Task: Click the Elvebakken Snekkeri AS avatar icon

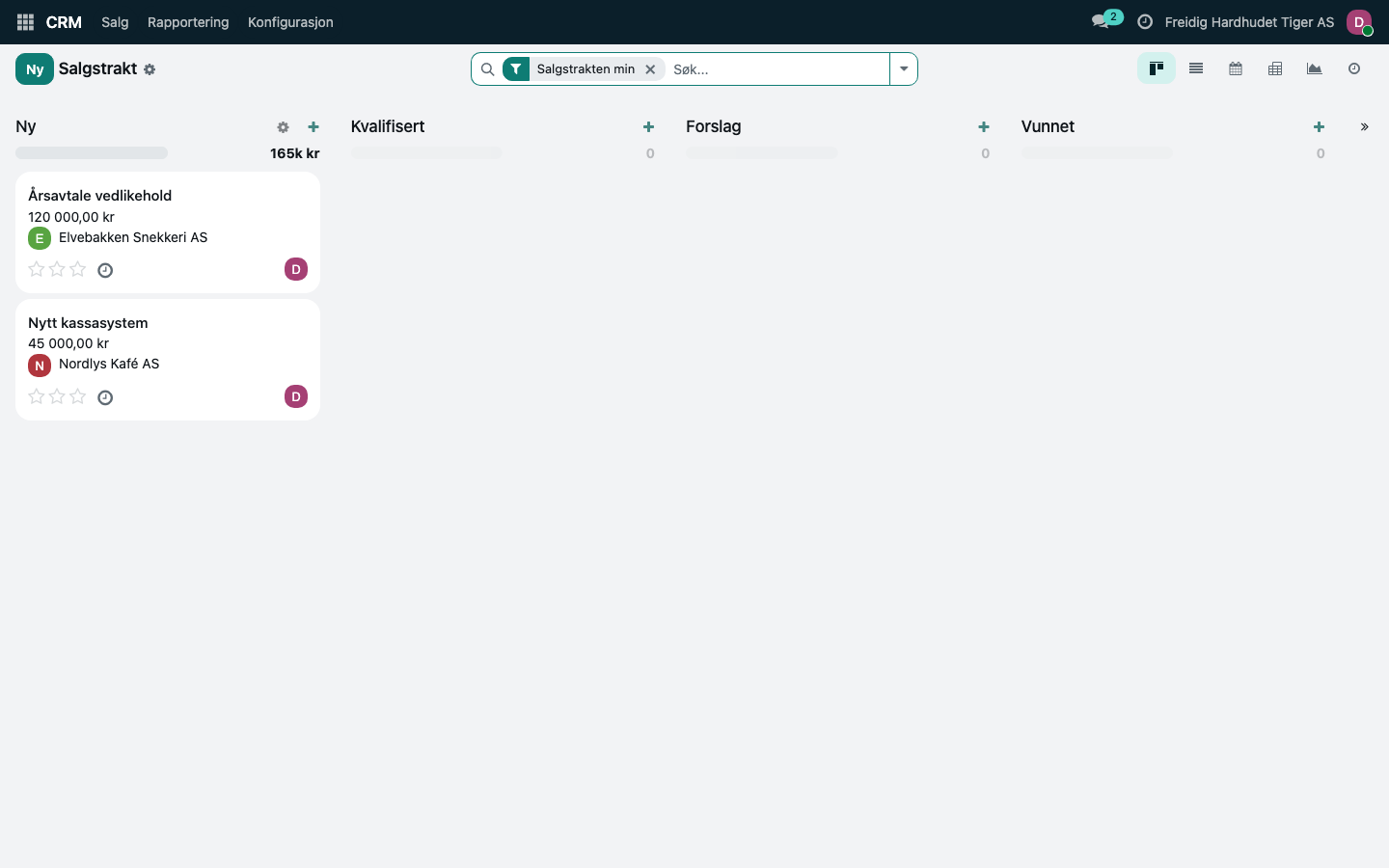Action: [x=40, y=238]
